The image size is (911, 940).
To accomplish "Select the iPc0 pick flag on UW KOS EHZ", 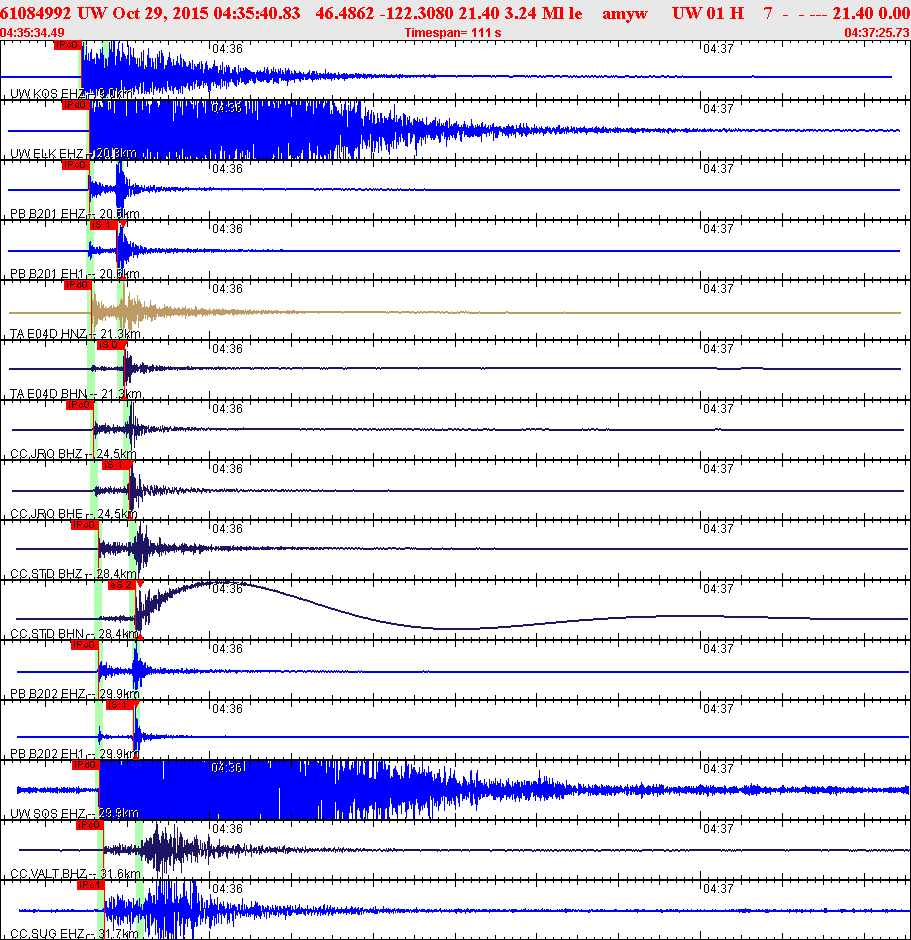I will tap(67, 45).
